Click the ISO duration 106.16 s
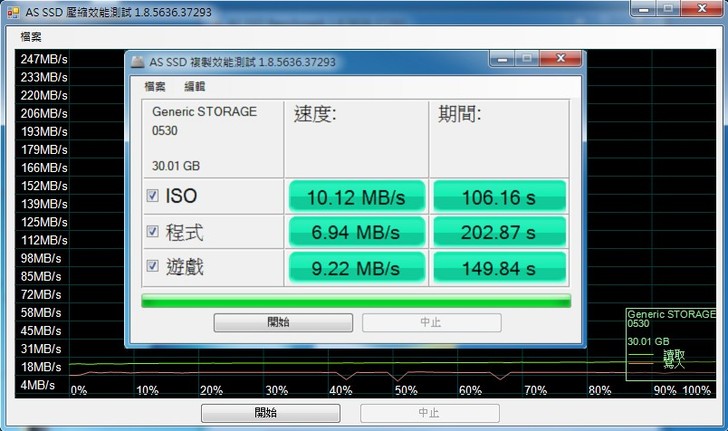The width and height of the screenshot is (728, 431). (x=499, y=196)
